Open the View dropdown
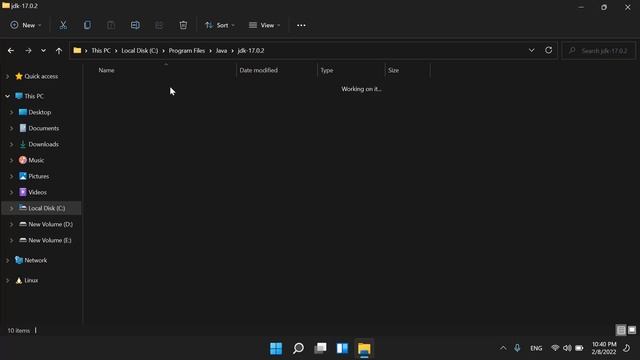 pos(264,25)
